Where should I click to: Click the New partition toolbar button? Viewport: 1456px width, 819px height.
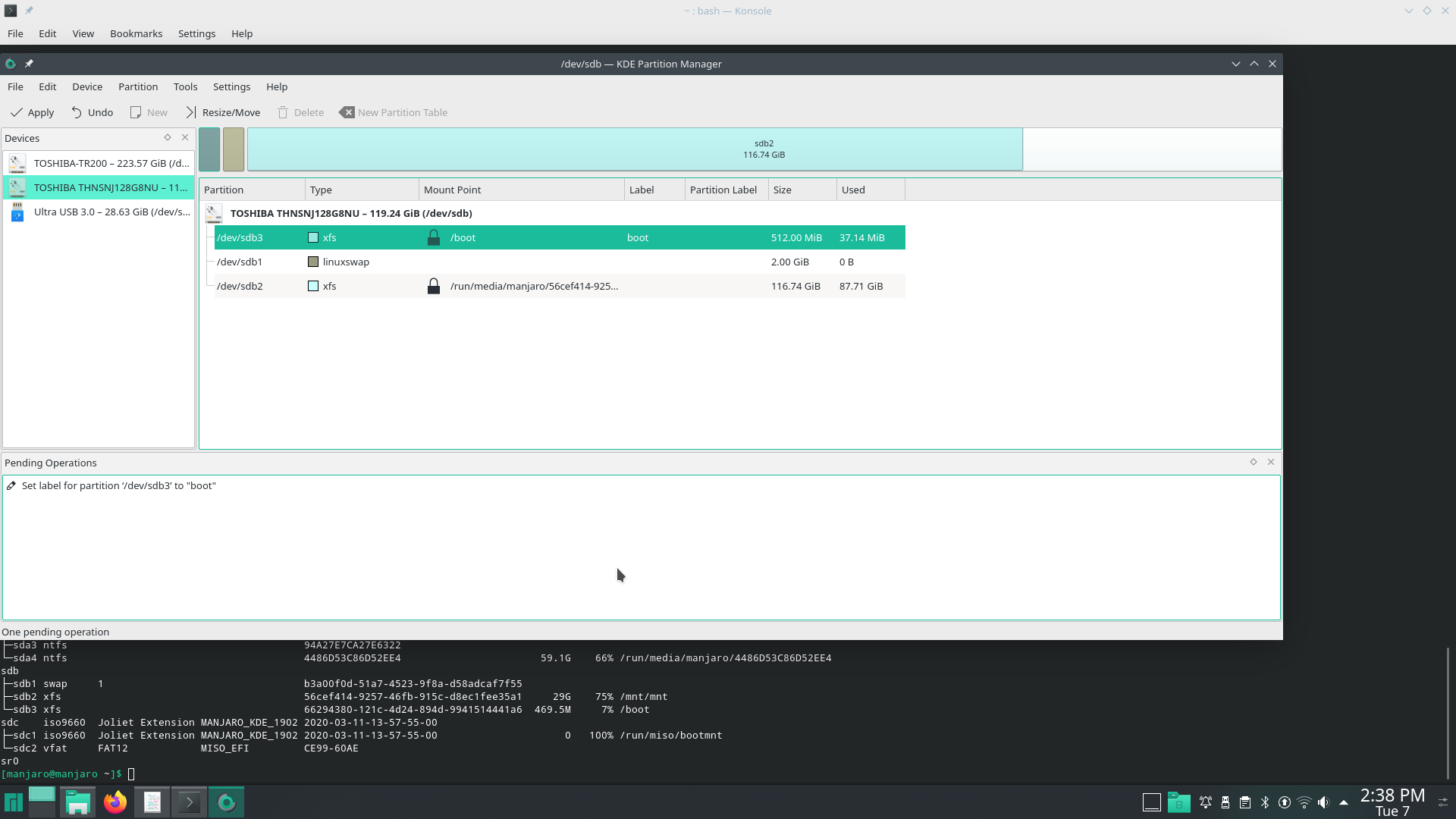[149, 112]
